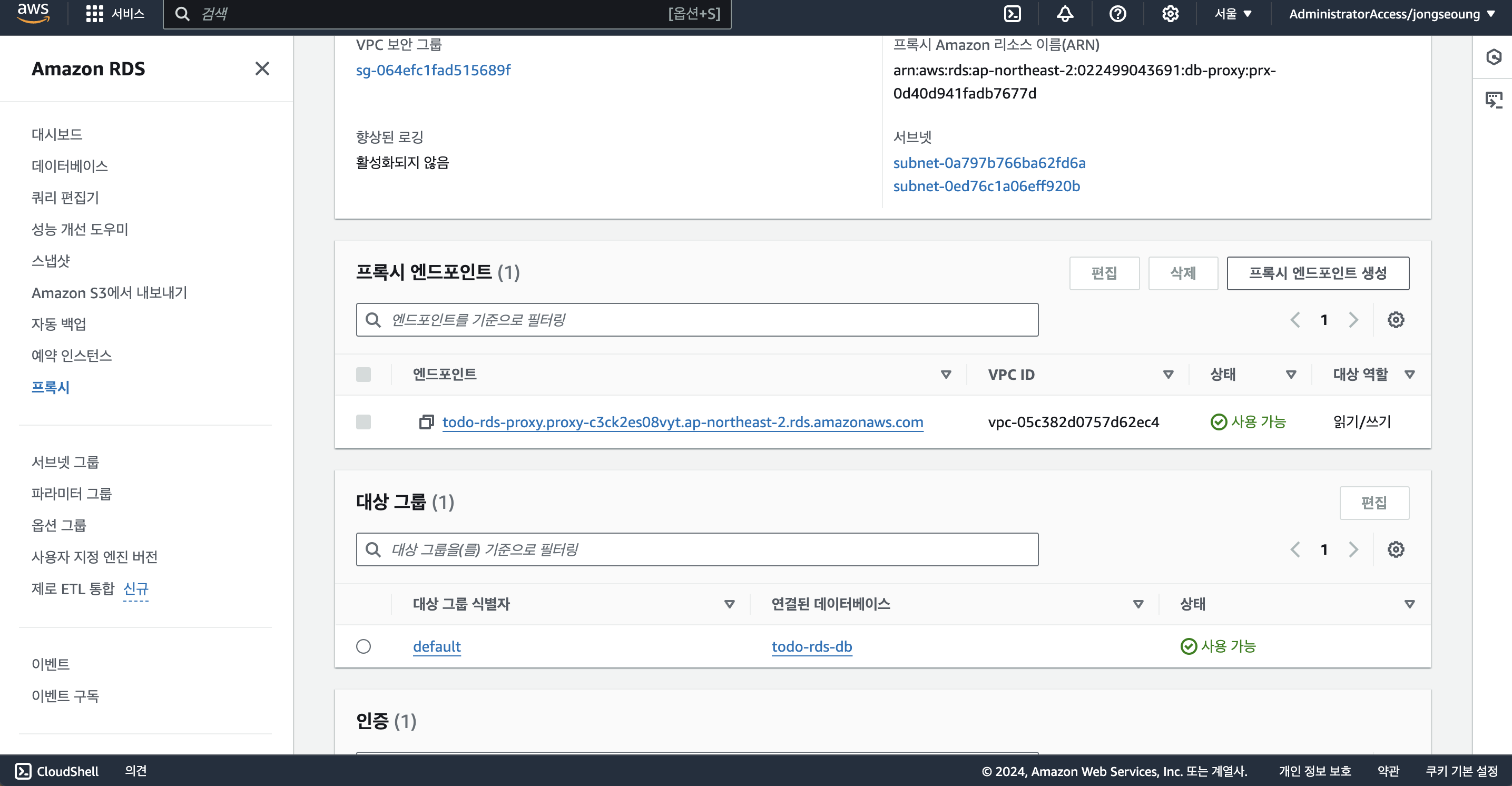1512x786 pixels.
Task: Select all proxy endpoints header checkbox
Action: point(364,375)
